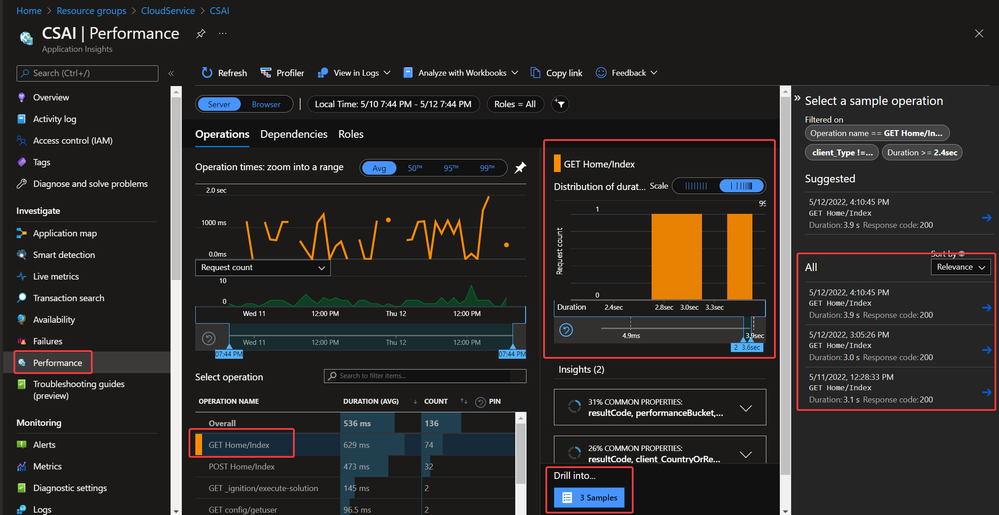Open Failures page

(x=48, y=341)
